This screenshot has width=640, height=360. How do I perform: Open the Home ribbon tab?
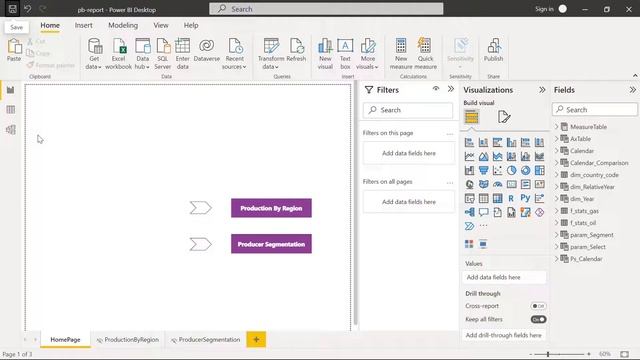click(x=50, y=25)
